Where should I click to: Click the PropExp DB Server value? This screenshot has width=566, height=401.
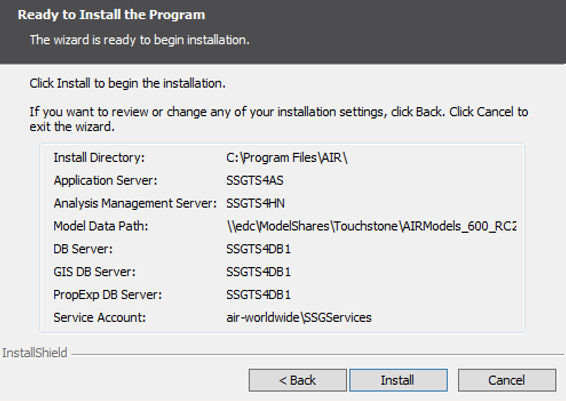[258, 295]
